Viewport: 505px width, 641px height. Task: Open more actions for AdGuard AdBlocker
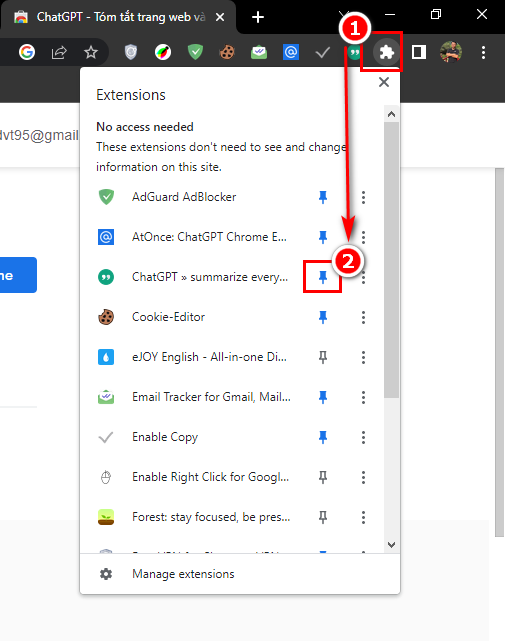(363, 197)
